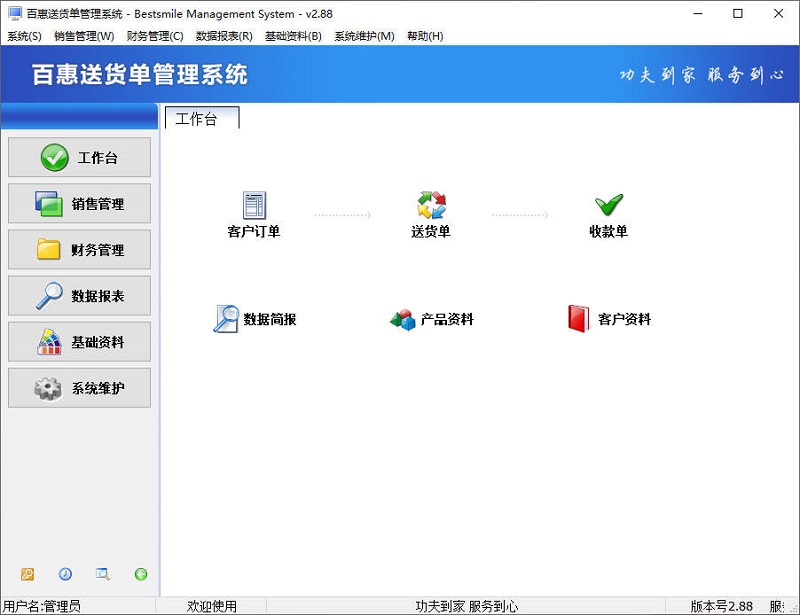This screenshot has height=615, width=800.
Task: Click the blue clock icon in bottom toolbar
Action: pyautogui.click(x=65, y=574)
